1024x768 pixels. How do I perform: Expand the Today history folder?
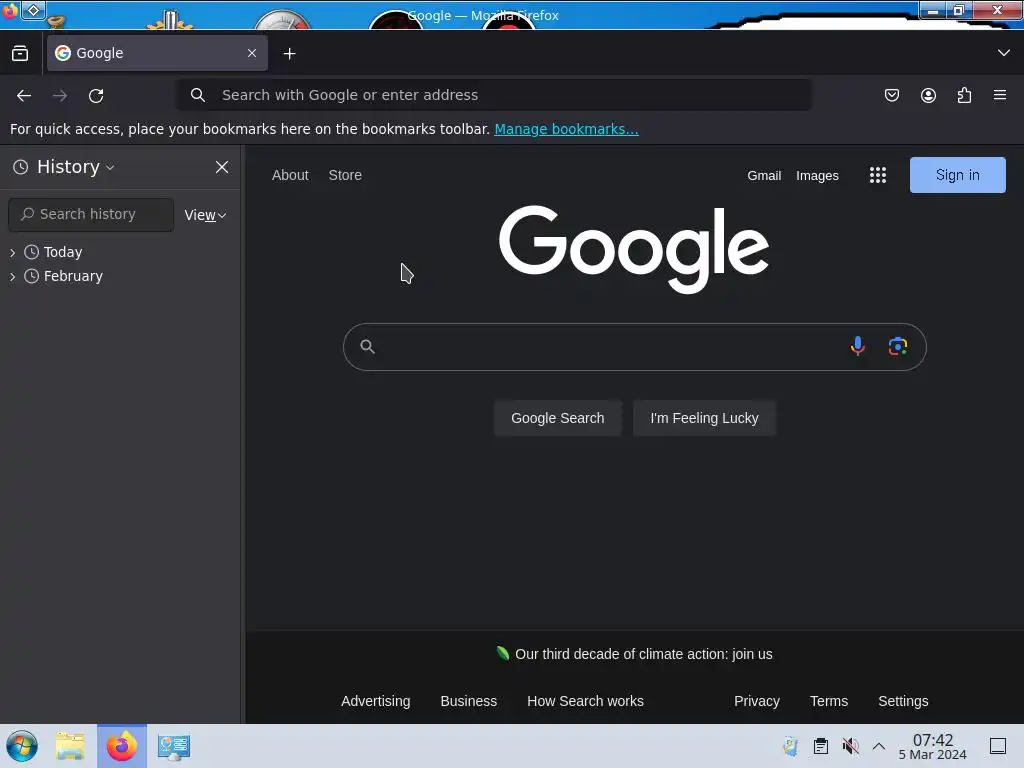pyautogui.click(x=12, y=252)
